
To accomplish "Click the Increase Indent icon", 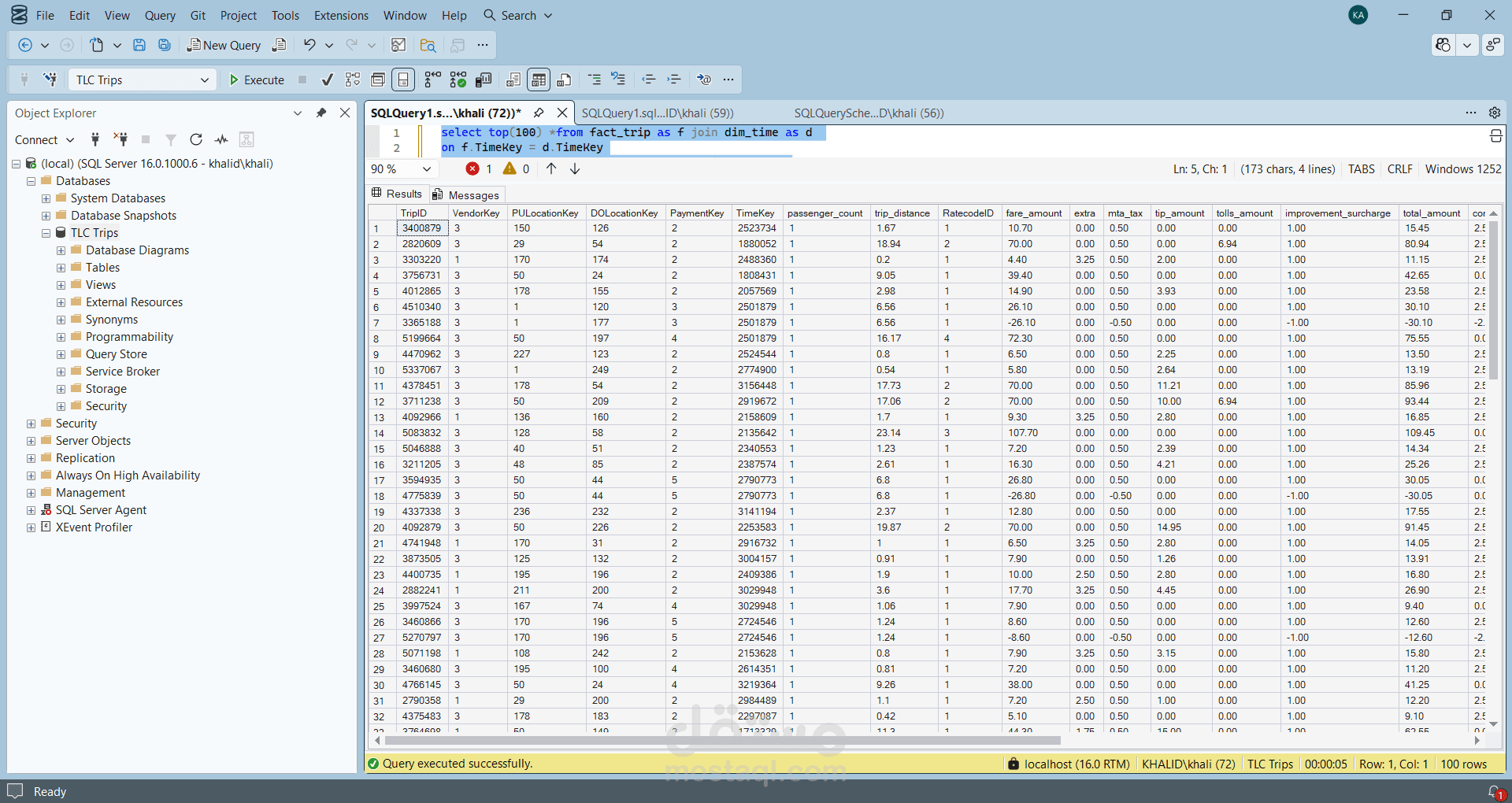I will tap(674, 80).
